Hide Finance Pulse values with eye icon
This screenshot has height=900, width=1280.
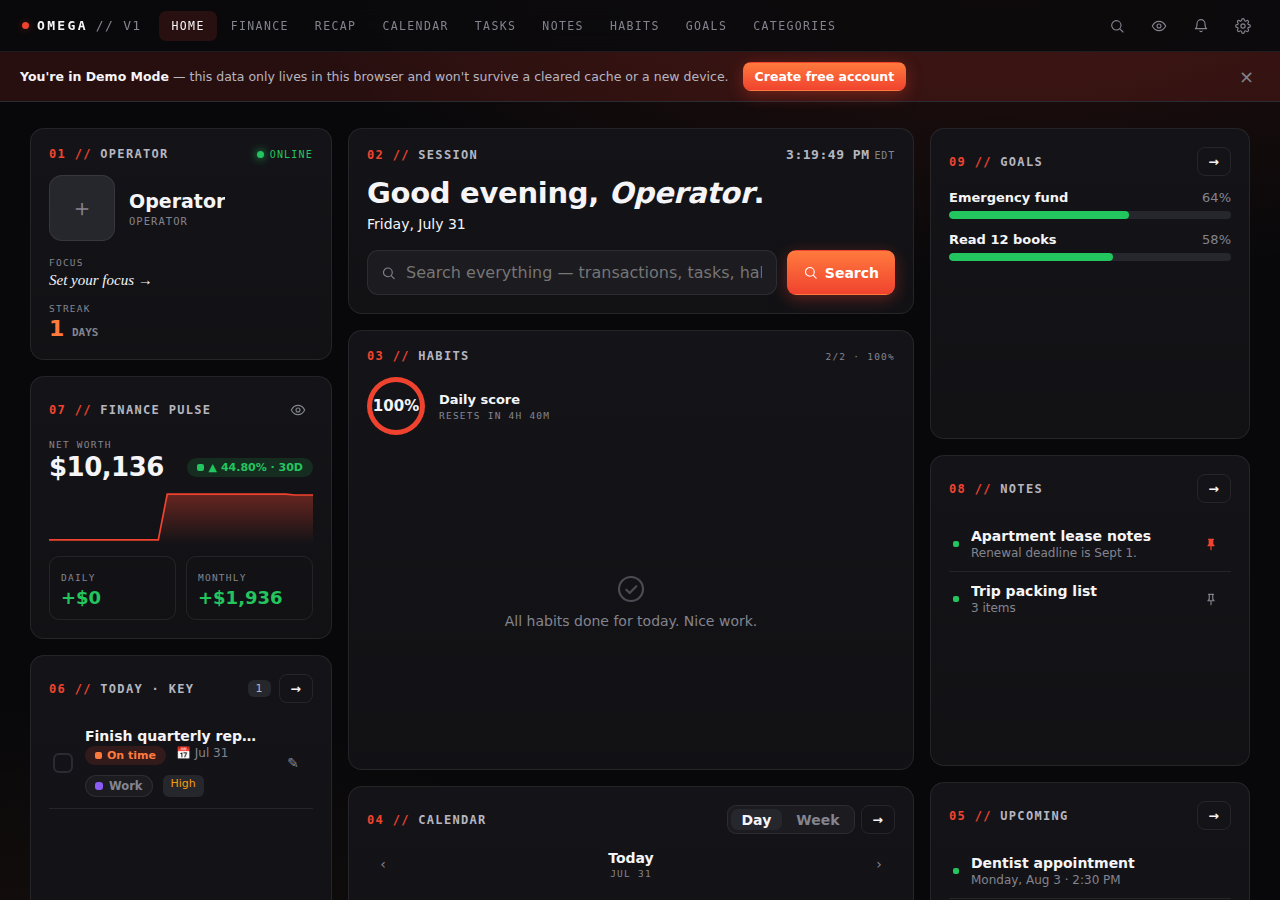pos(298,410)
